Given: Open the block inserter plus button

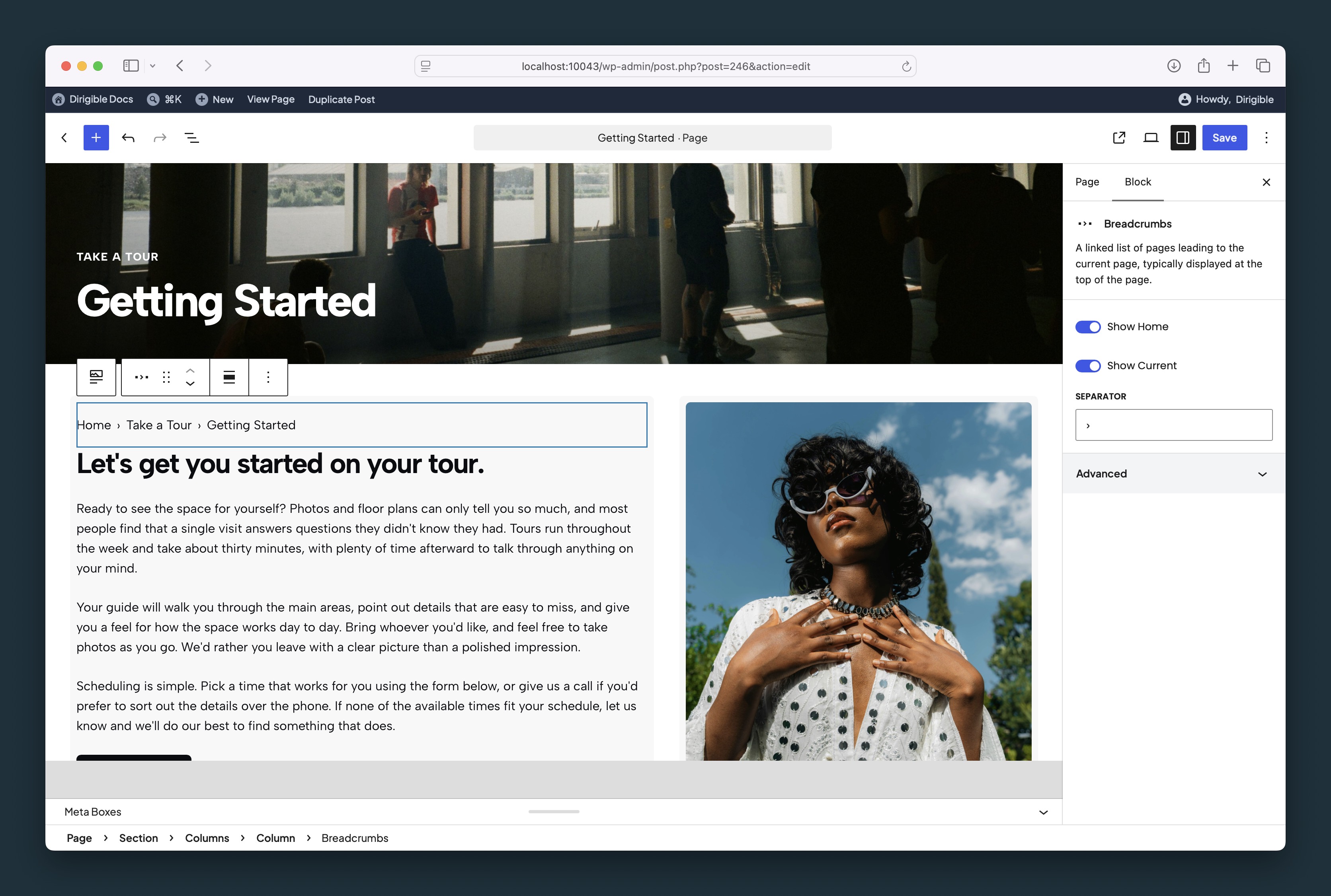Looking at the screenshot, I should click(x=96, y=138).
